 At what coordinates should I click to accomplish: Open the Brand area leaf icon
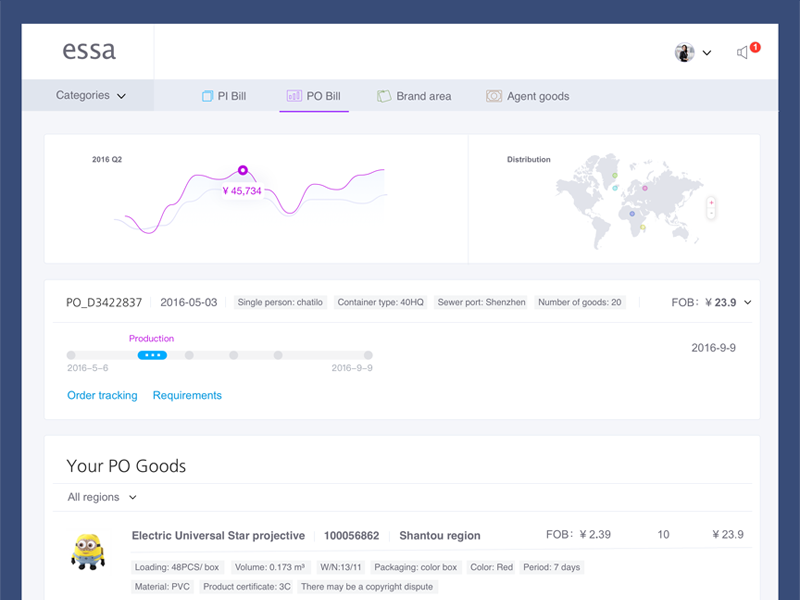click(384, 96)
